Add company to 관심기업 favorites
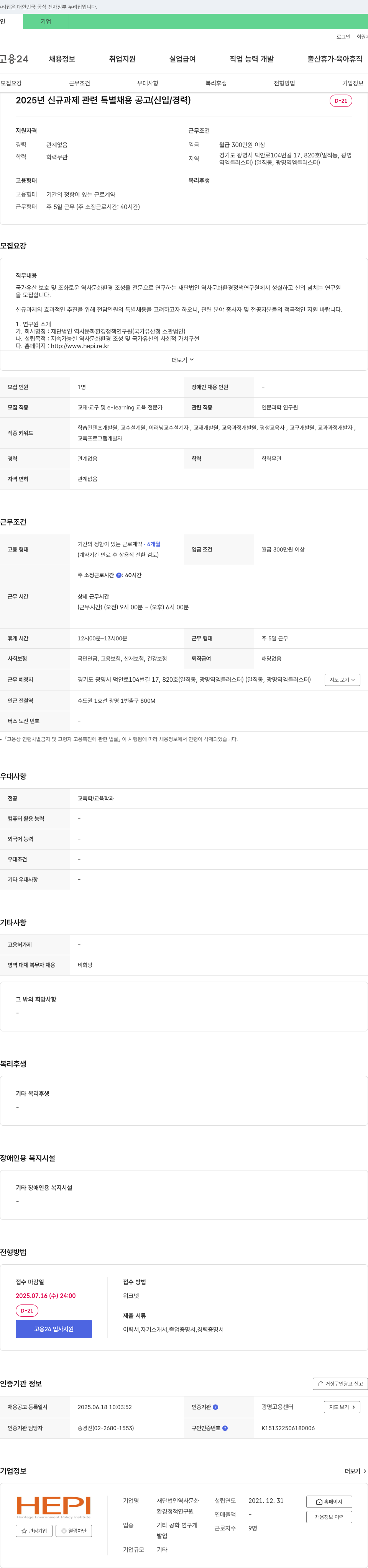The image size is (368, 1568). tap(34, 1531)
